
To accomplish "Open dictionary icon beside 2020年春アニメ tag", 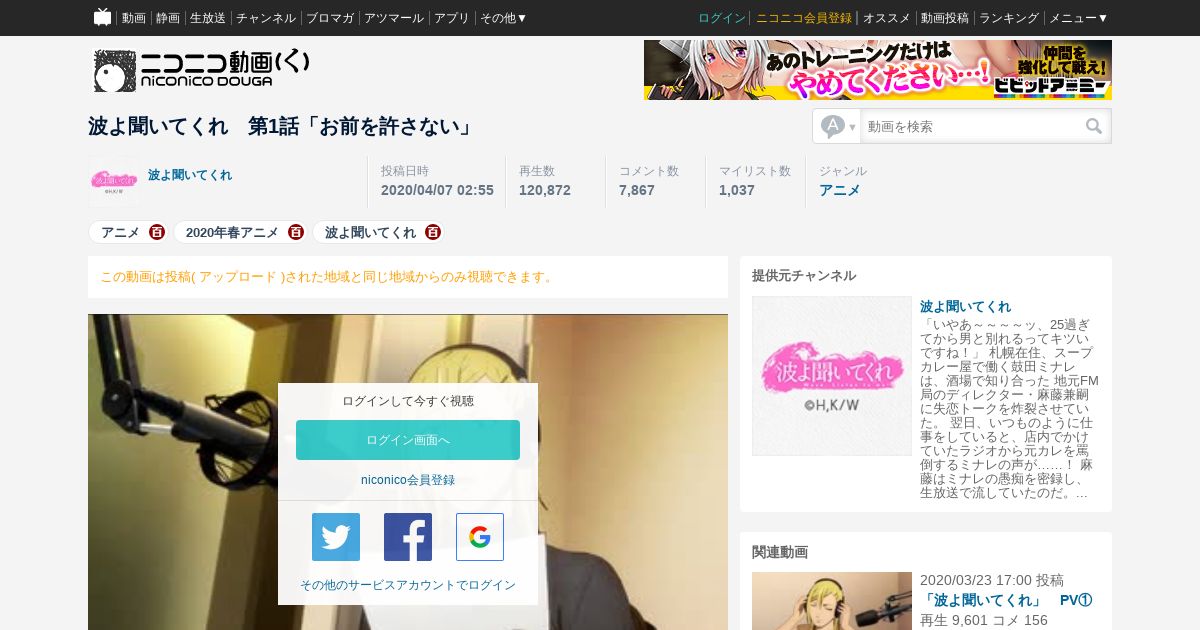I will click(x=296, y=232).
